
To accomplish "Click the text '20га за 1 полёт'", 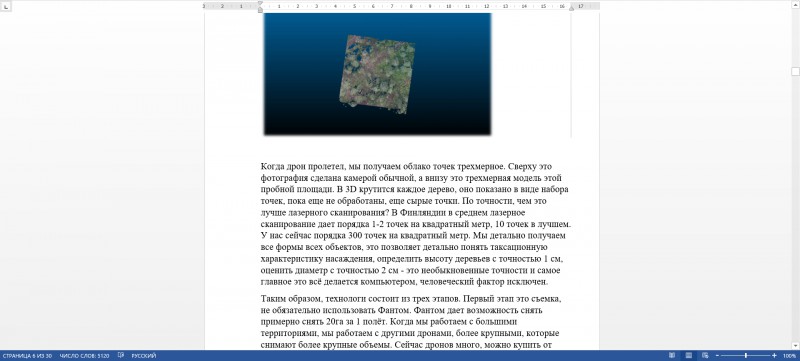I will 357,322.
